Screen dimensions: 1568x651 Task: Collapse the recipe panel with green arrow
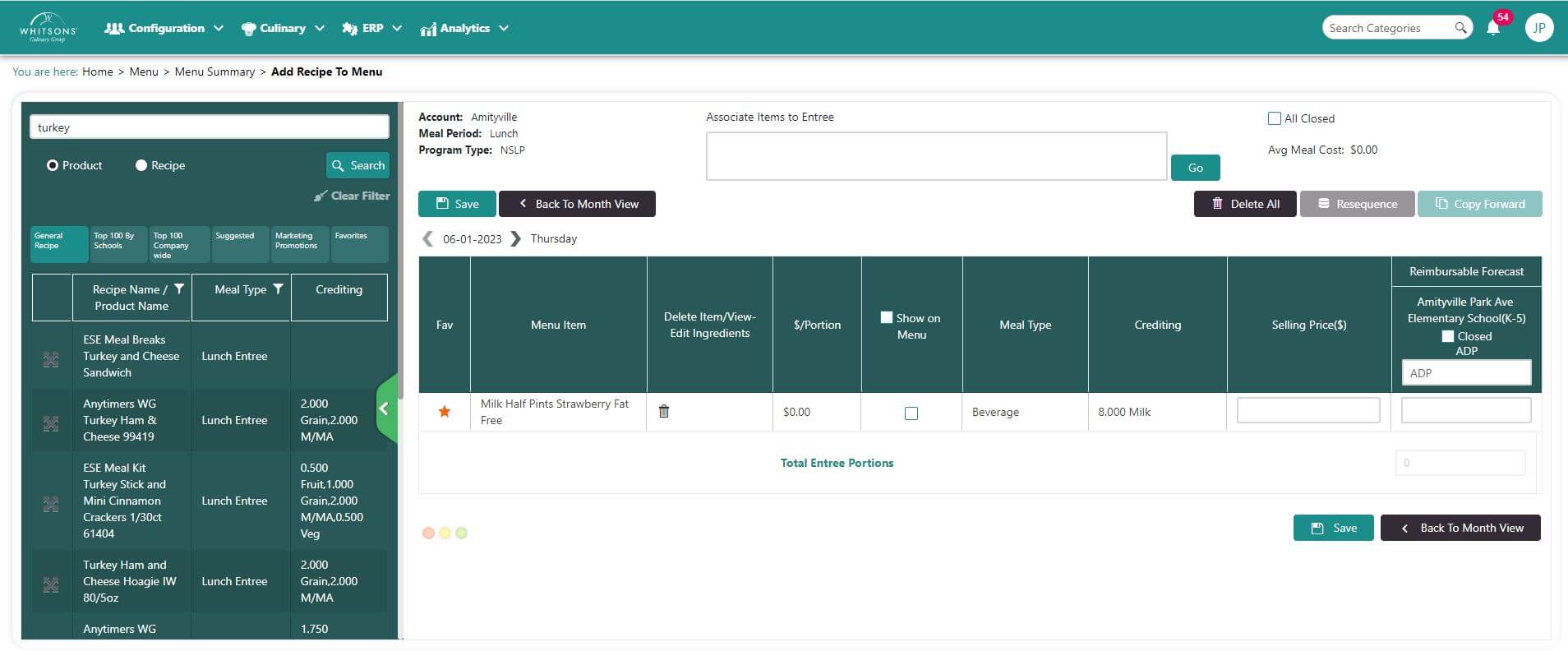click(x=385, y=409)
